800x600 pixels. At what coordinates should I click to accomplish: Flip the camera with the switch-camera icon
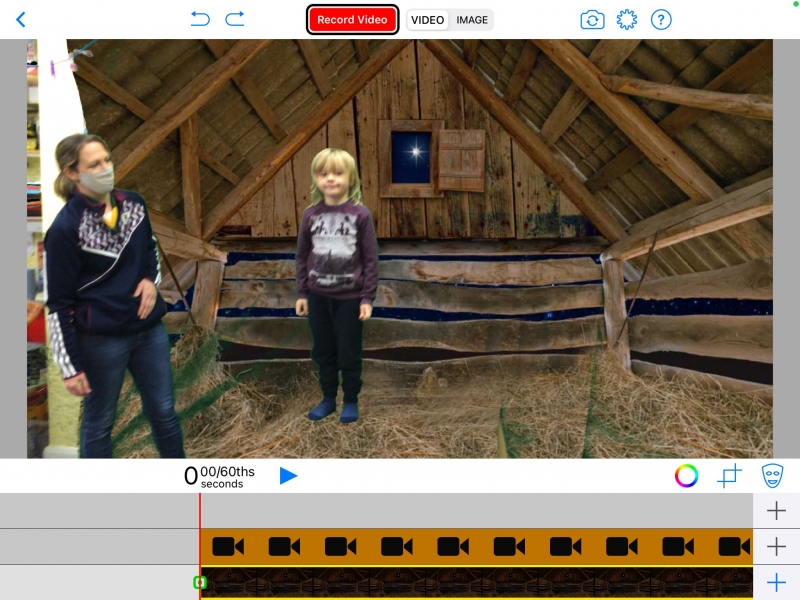pos(593,20)
